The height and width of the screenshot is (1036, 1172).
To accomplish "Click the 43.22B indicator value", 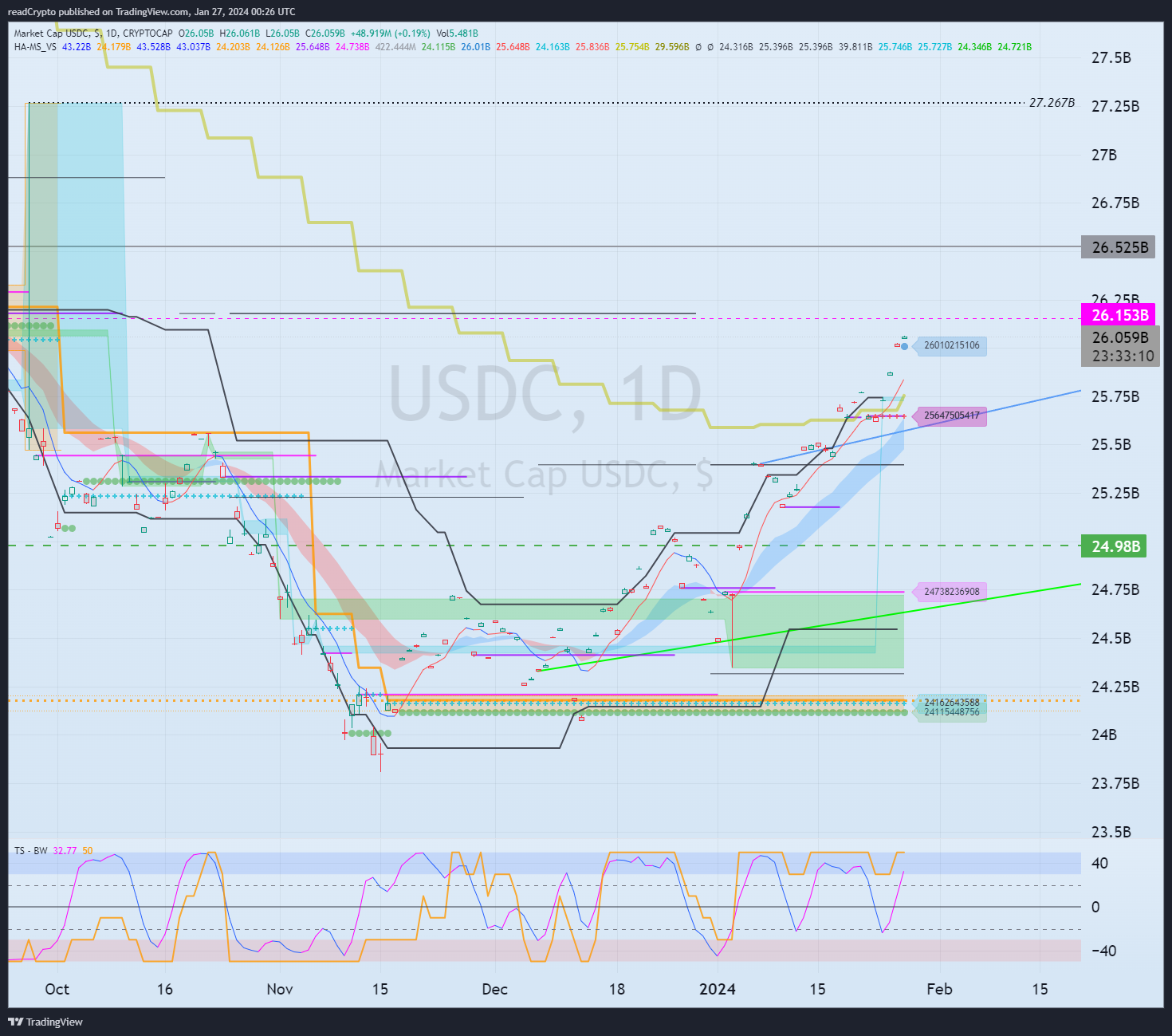I will coord(76,47).
